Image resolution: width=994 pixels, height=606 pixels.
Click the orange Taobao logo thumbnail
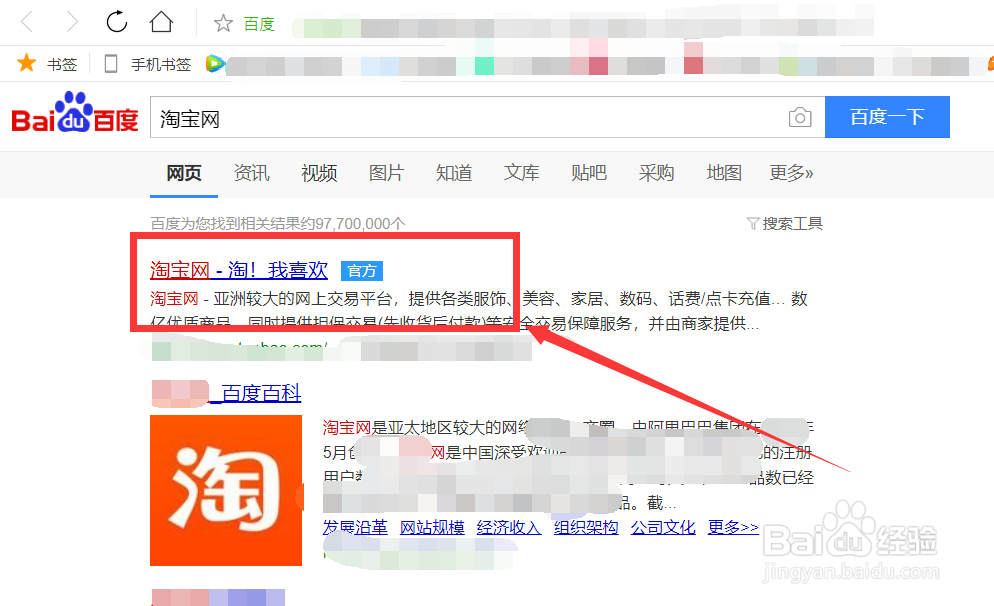coord(226,490)
